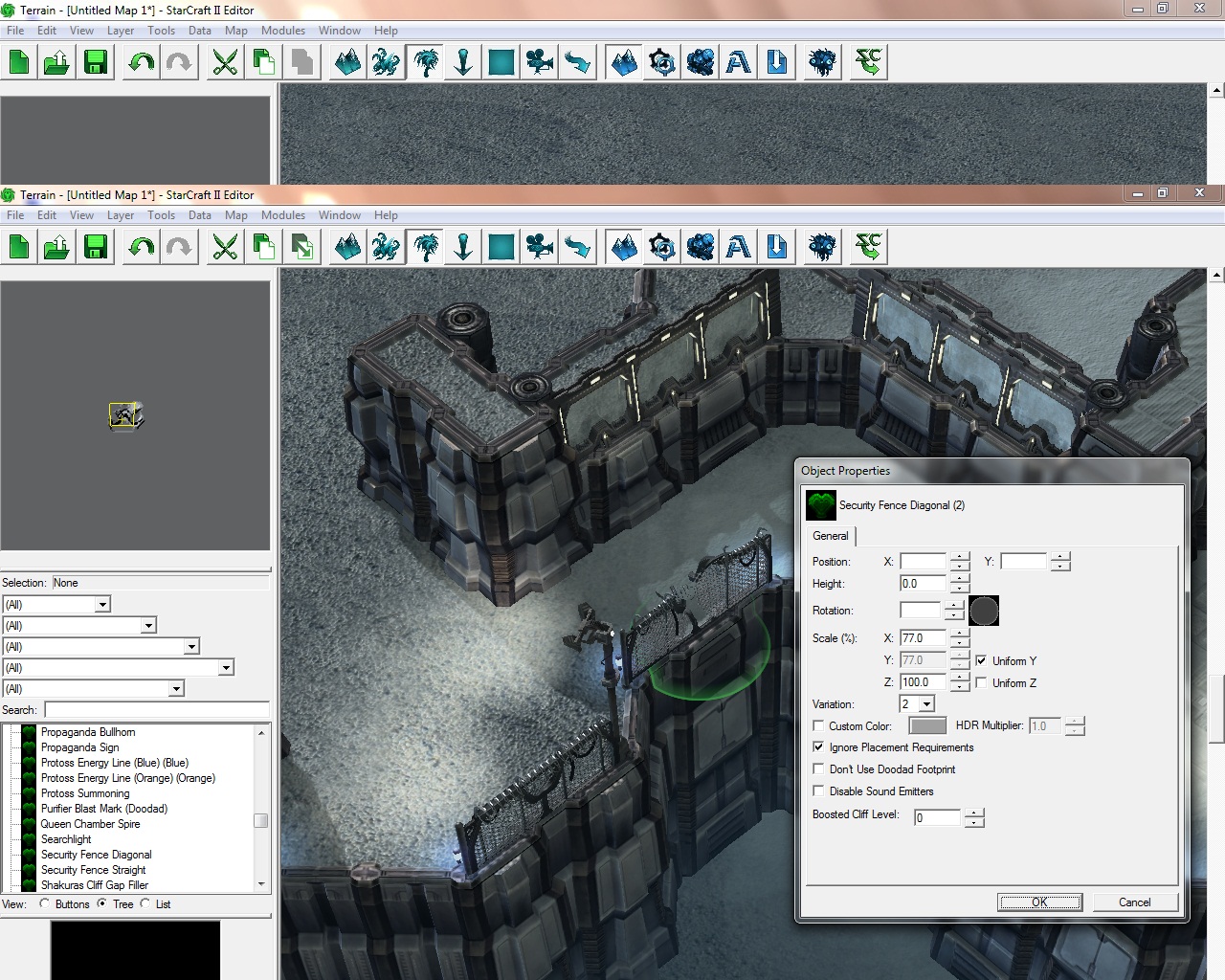1225x980 pixels.
Task: Cancel the Object Properties dialog
Action: (x=1134, y=902)
